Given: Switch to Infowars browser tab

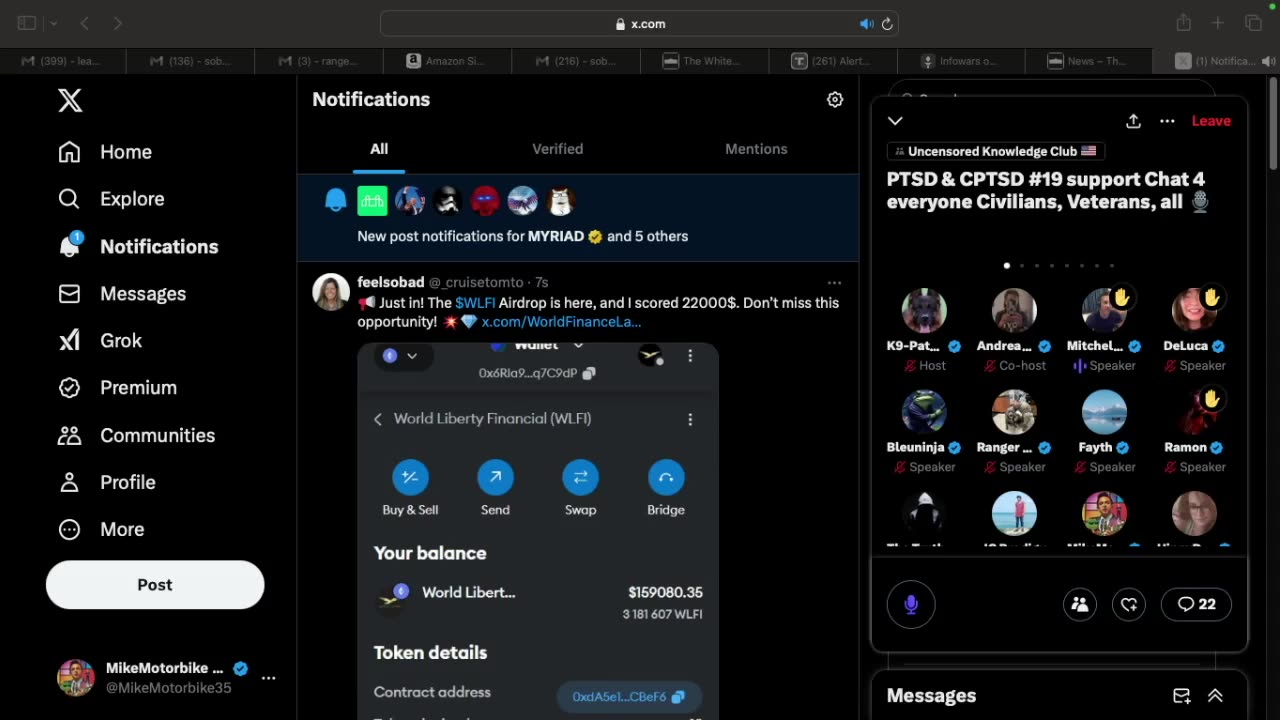Looking at the screenshot, I should (959, 61).
